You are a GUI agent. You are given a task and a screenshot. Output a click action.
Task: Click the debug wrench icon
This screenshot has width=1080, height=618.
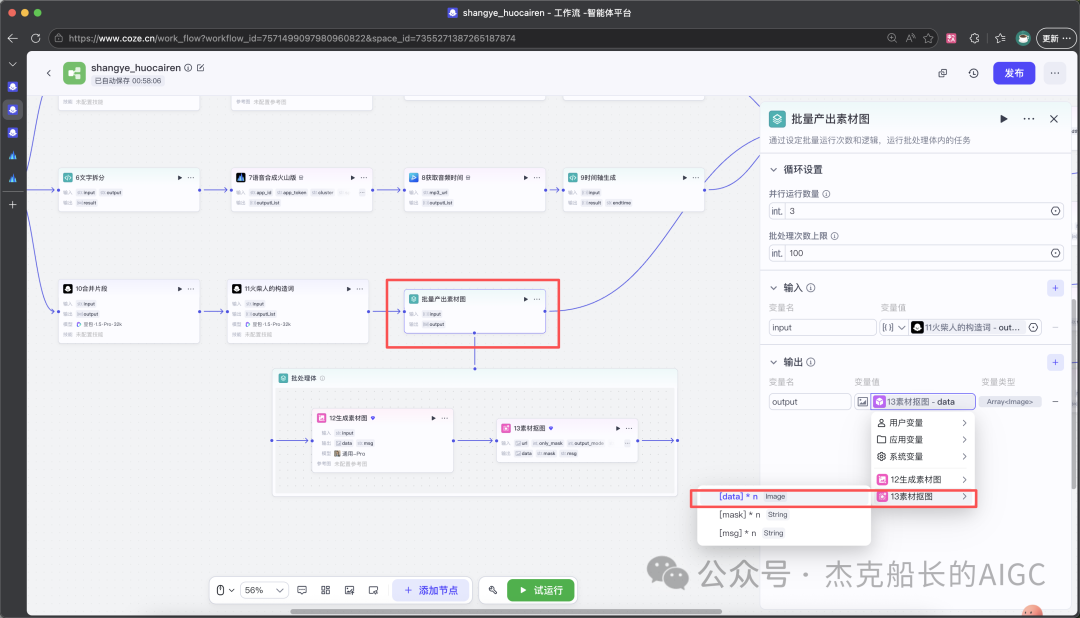(x=492, y=590)
